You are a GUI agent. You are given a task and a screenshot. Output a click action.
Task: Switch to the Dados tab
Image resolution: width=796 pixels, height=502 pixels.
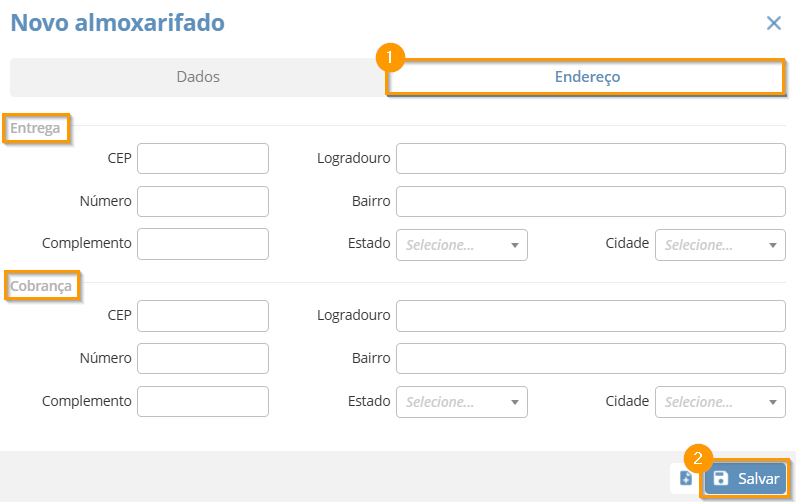coord(198,77)
